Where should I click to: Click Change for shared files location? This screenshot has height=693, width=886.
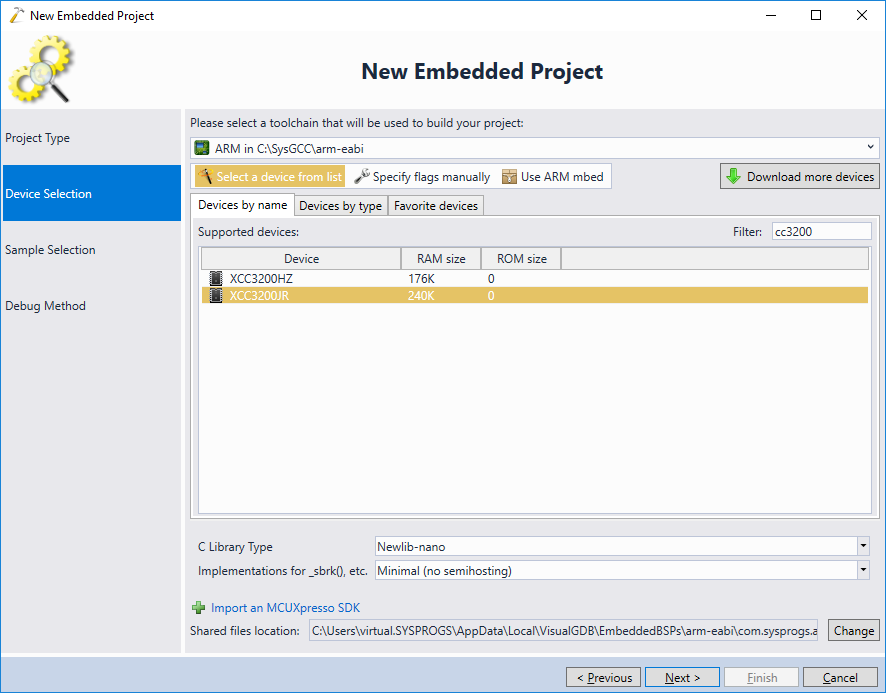pos(853,630)
